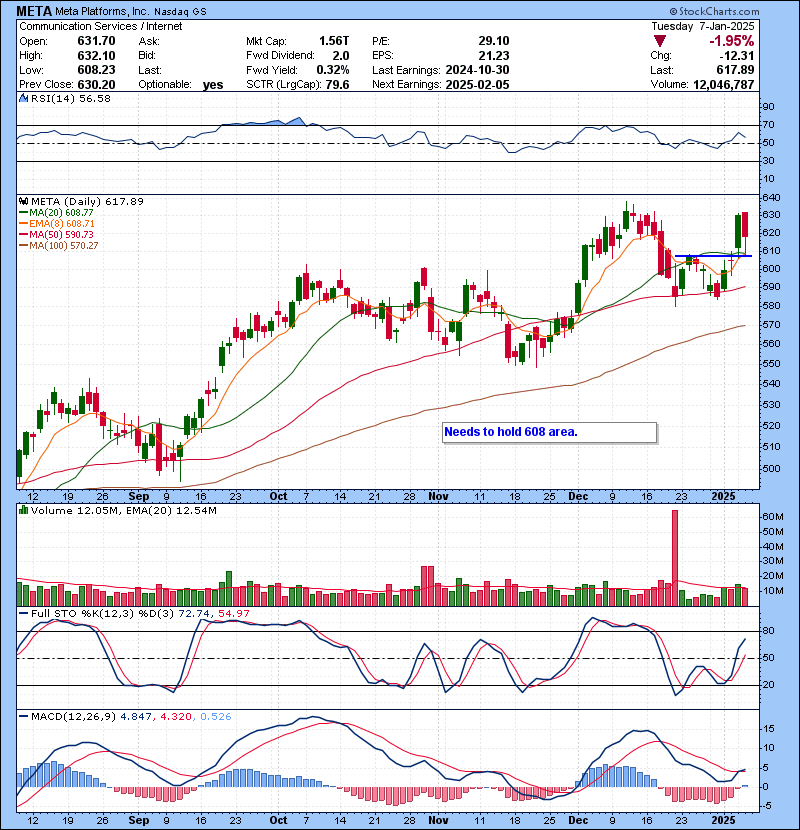Click the StockCharts.com label
The width and height of the screenshot is (800, 830).
(x=714, y=11)
